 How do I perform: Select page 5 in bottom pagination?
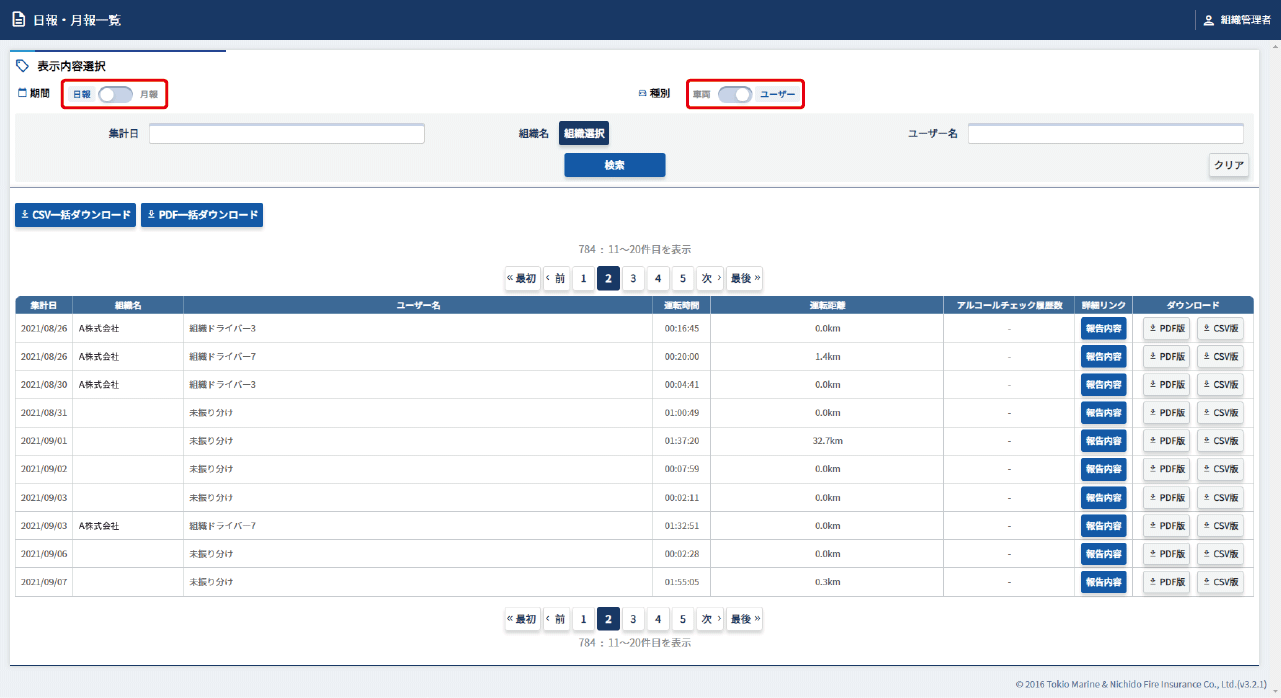point(682,620)
